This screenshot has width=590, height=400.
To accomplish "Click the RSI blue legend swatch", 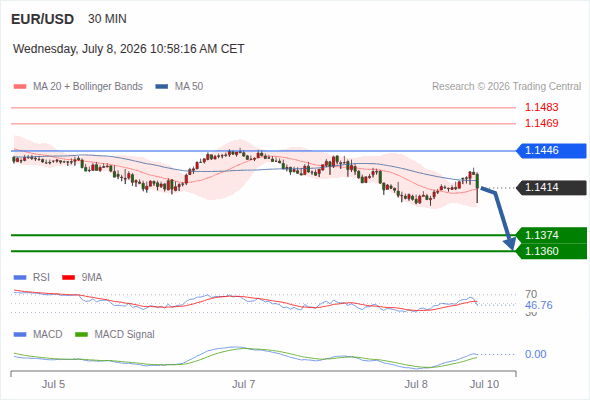I will point(20,278).
